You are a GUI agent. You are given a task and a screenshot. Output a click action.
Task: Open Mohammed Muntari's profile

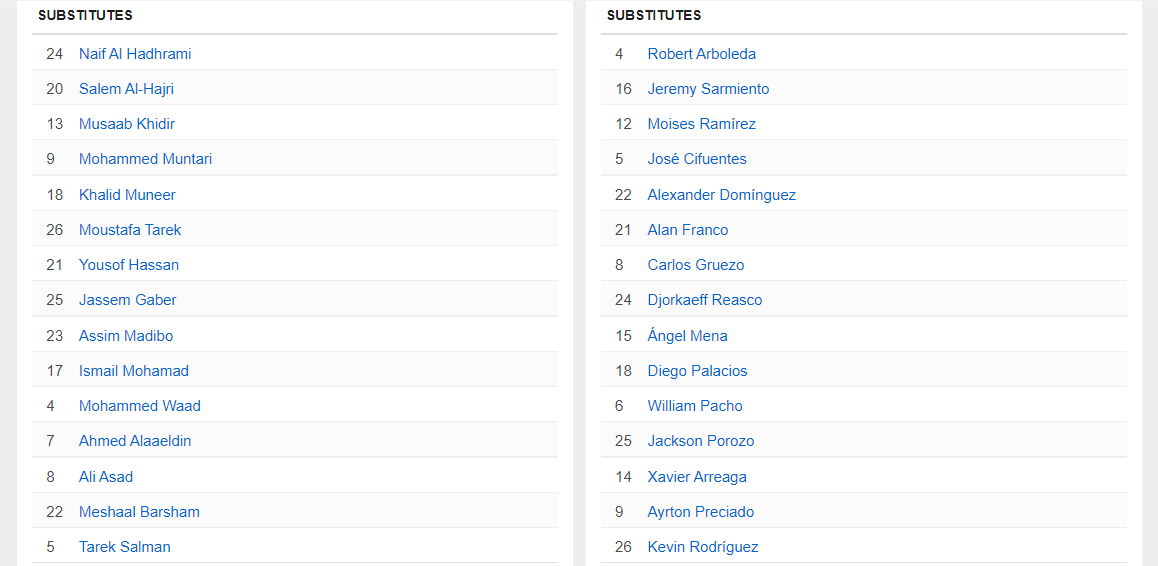click(145, 159)
